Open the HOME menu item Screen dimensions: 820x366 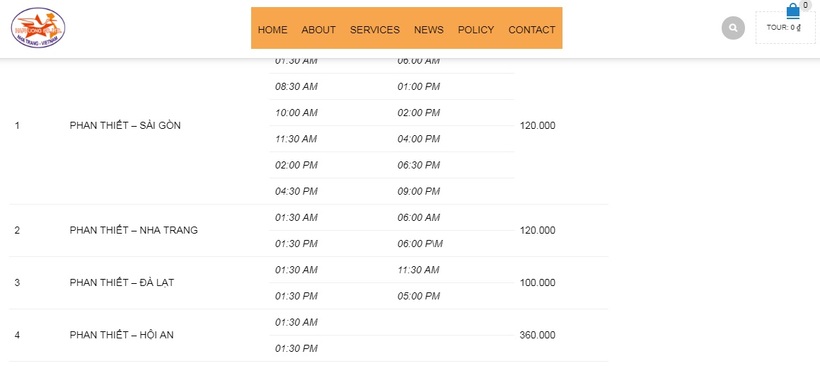point(272,30)
